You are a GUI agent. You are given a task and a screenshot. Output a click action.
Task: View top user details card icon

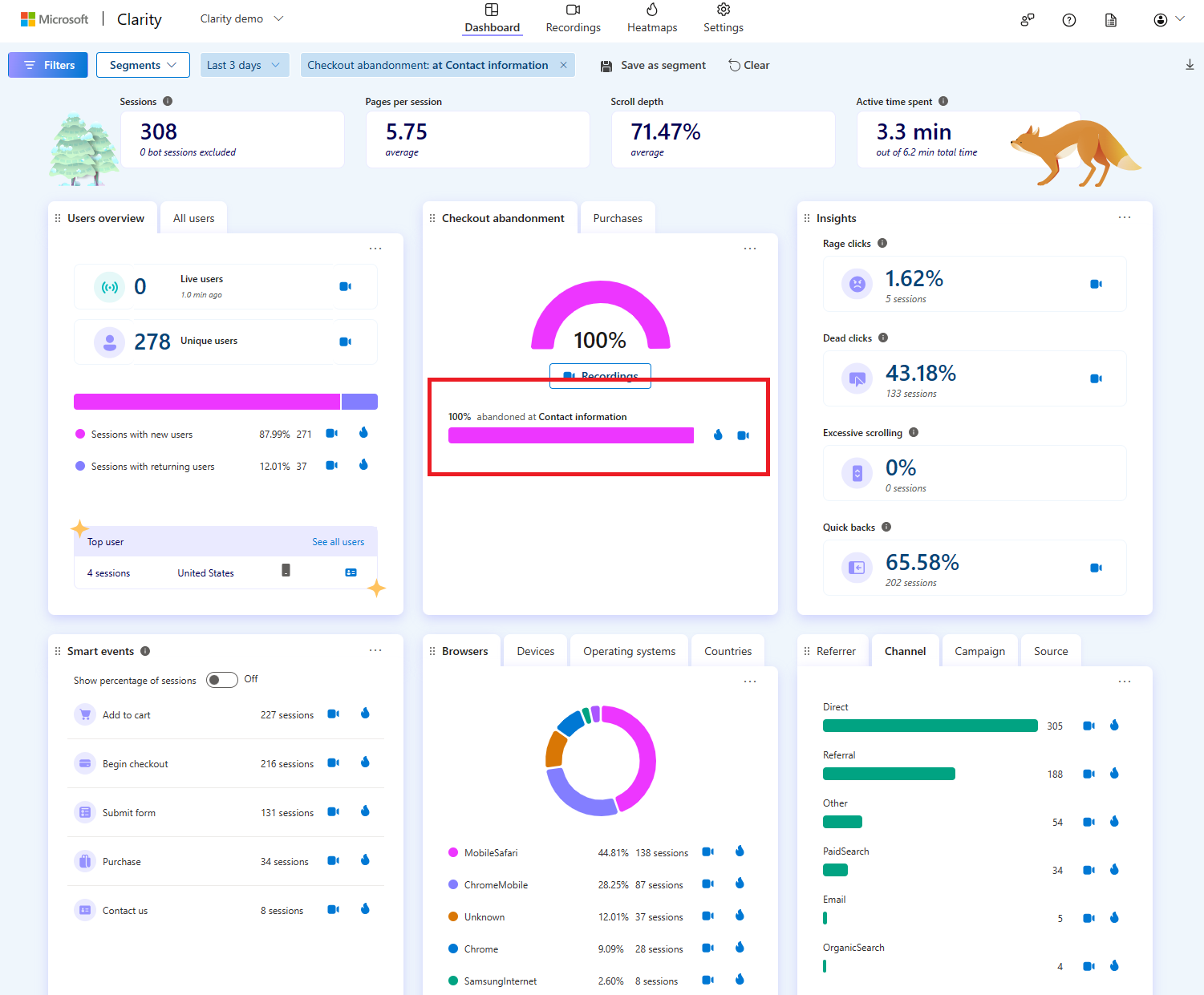pyautogui.click(x=351, y=572)
